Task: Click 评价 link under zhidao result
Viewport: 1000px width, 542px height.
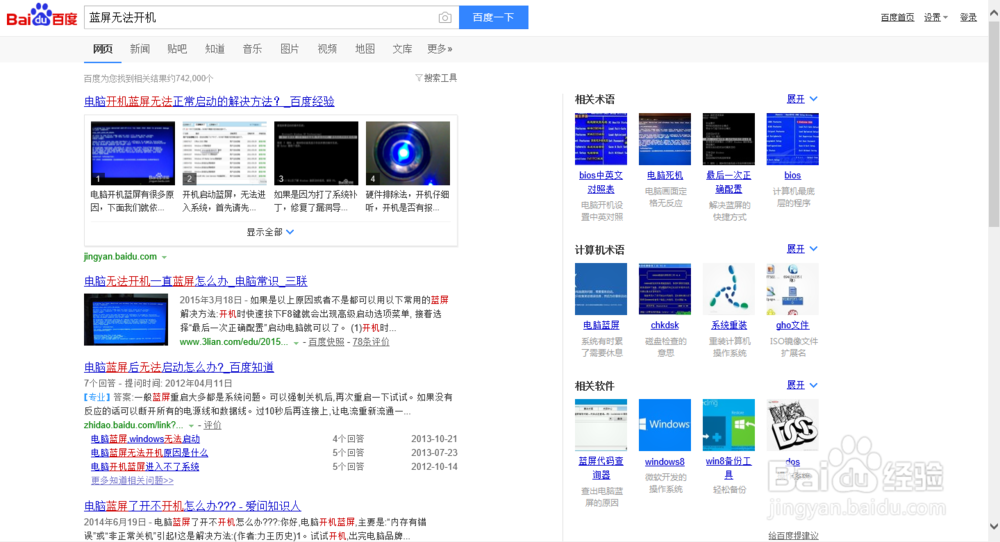Action: 212,425
